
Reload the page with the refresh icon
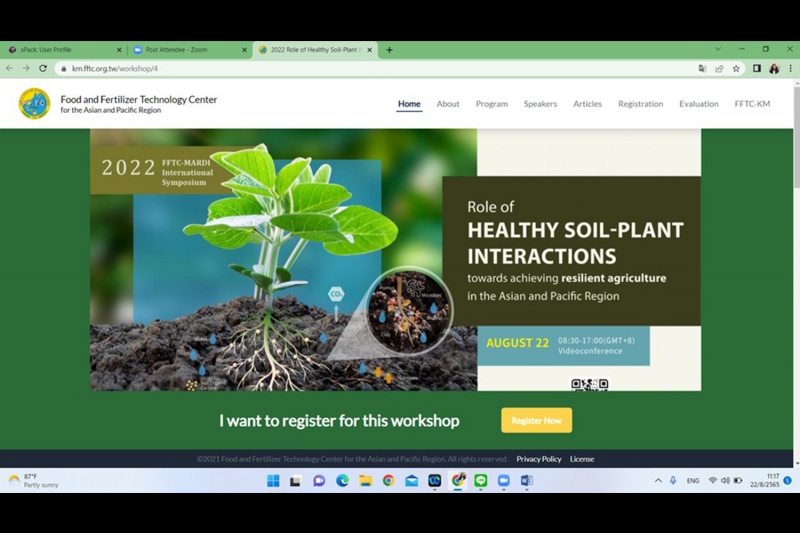43,69
